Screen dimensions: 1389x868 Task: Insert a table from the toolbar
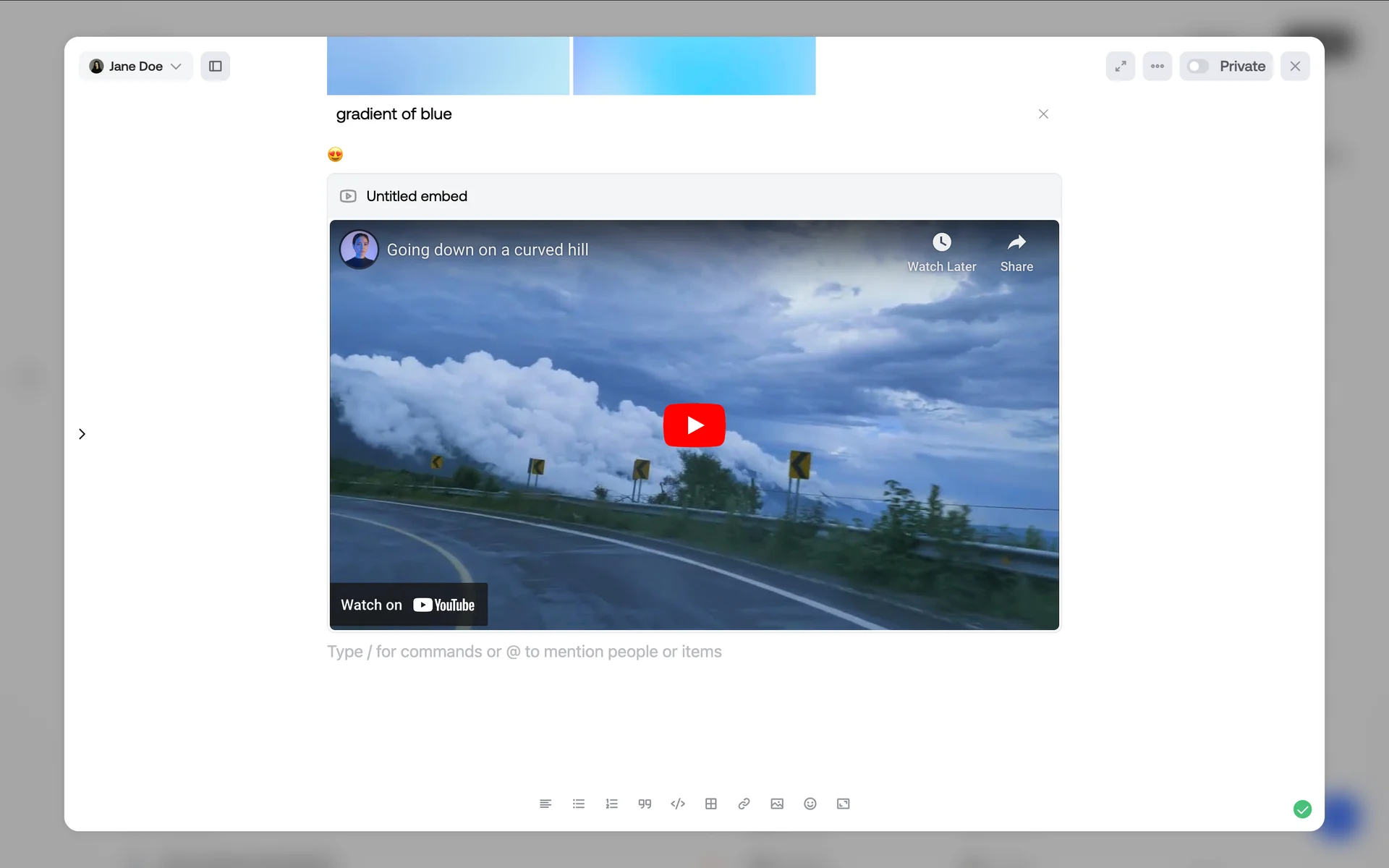tap(711, 804)
